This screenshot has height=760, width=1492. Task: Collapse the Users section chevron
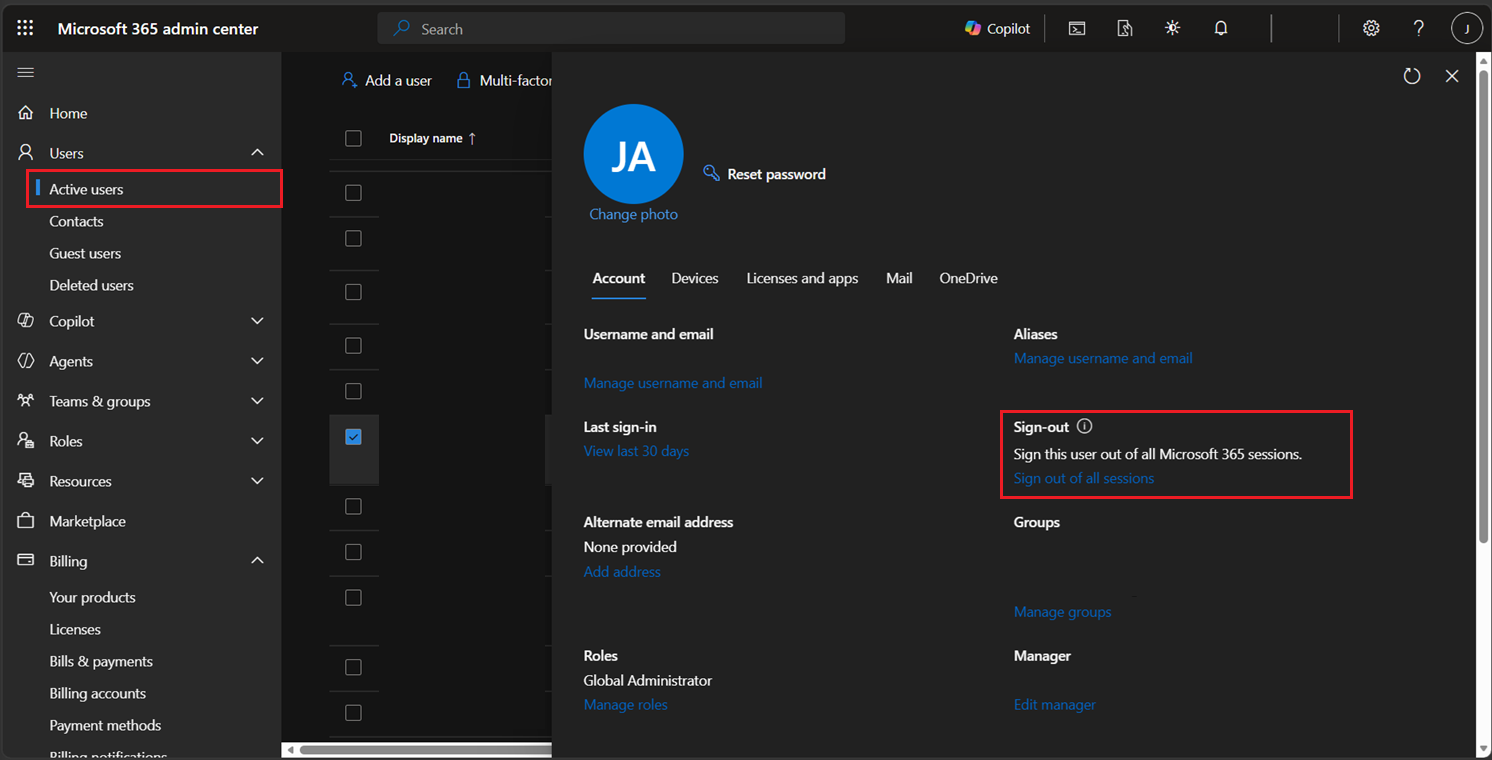(x=257, y=153)
